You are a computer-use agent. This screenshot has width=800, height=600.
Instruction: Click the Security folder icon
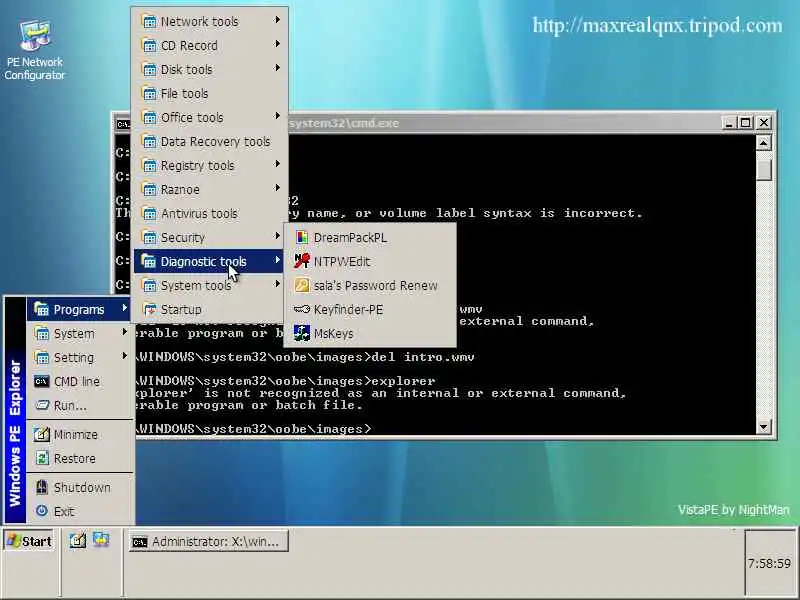148,237
